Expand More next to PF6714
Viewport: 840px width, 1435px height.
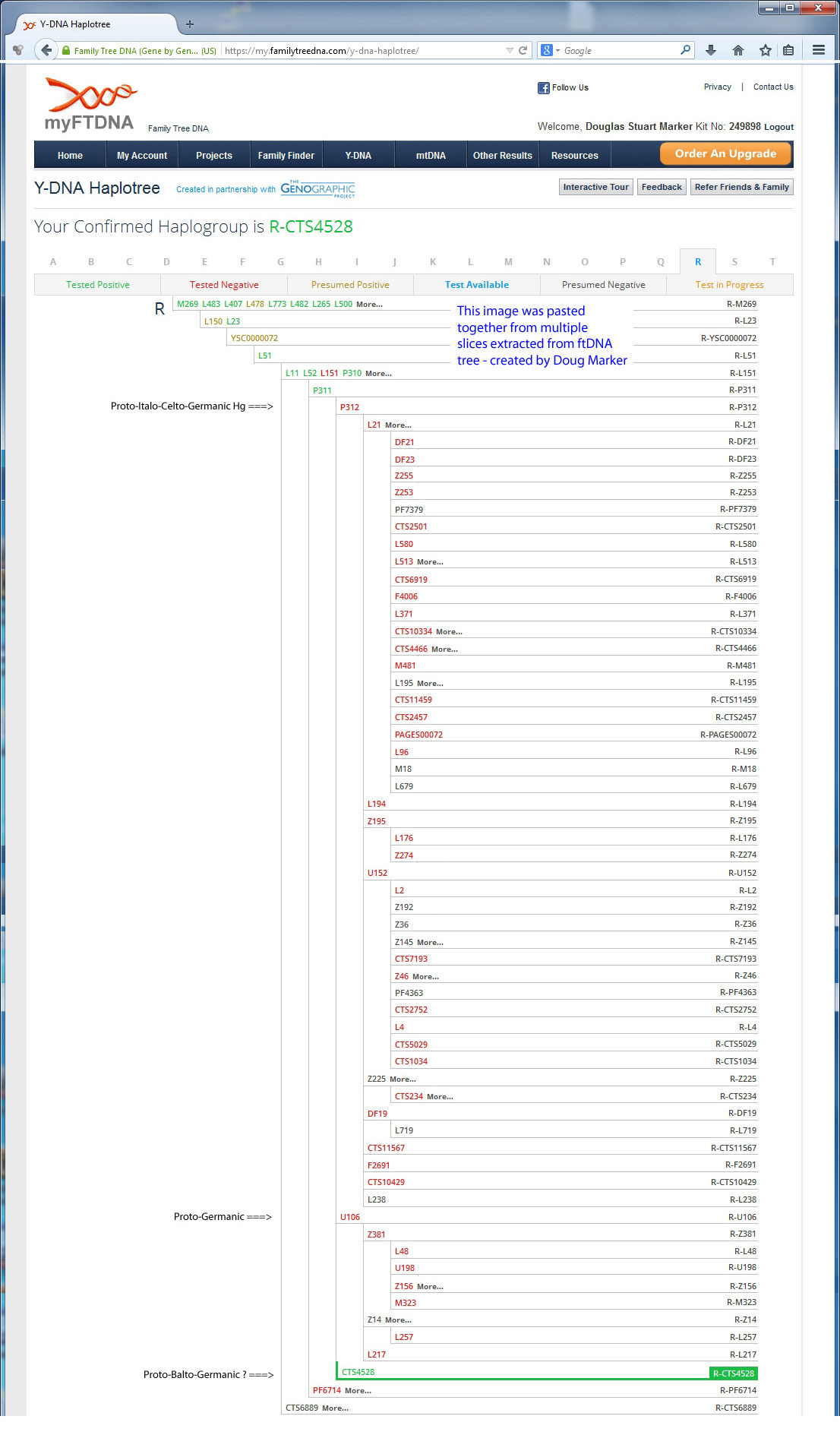pos(358,1391)
